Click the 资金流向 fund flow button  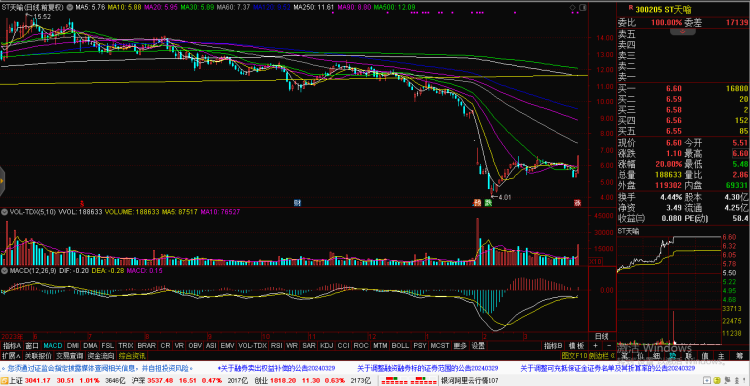click(x=101, y=356)
